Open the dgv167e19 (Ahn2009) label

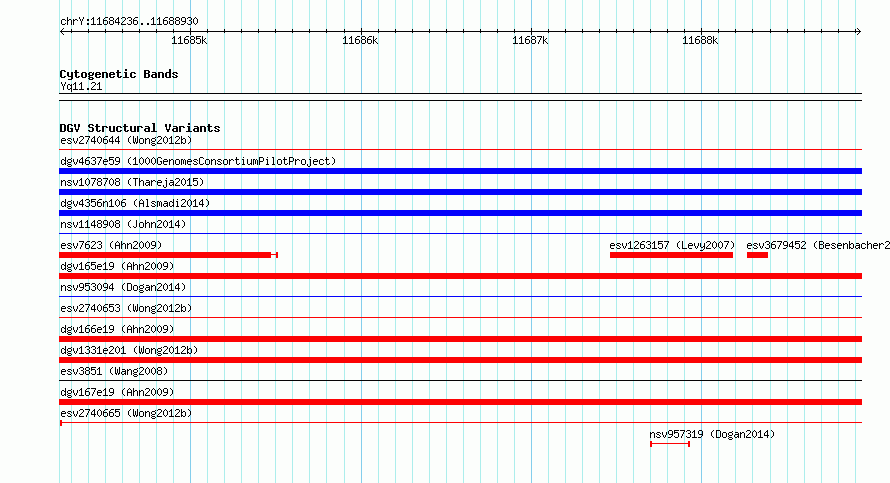click(117, 392)
